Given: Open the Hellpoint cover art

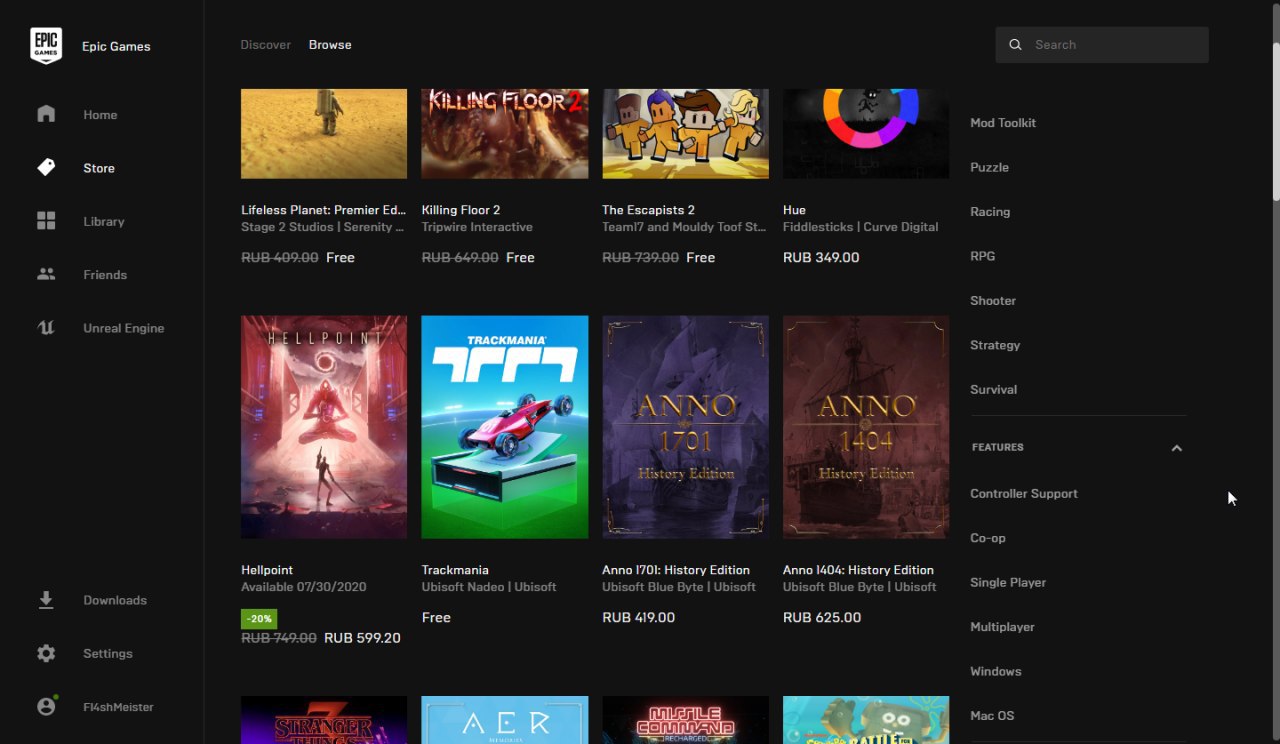Looking at the screenshot, I should [x=324, y=427].
